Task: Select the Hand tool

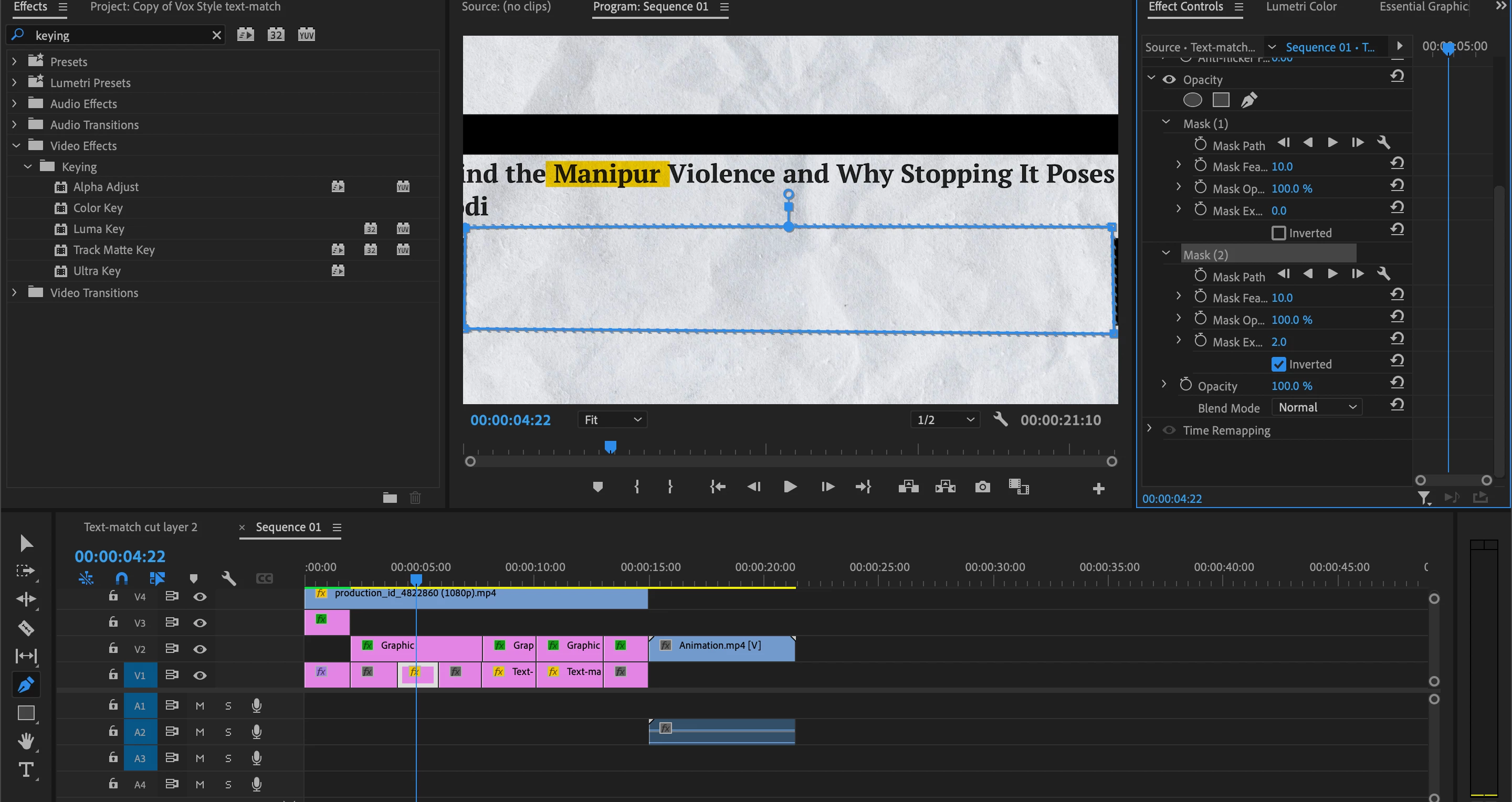Action: click(26, 741)
